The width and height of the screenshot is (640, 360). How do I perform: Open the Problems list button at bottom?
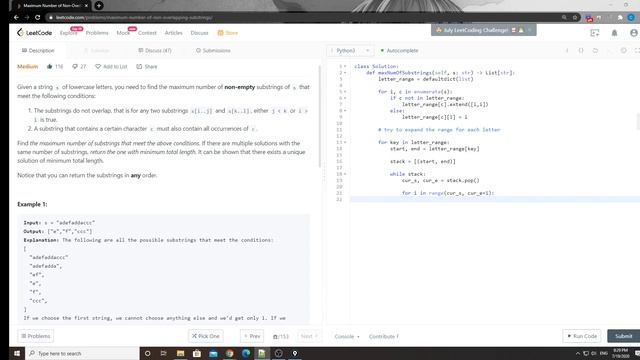coord(36,336)
